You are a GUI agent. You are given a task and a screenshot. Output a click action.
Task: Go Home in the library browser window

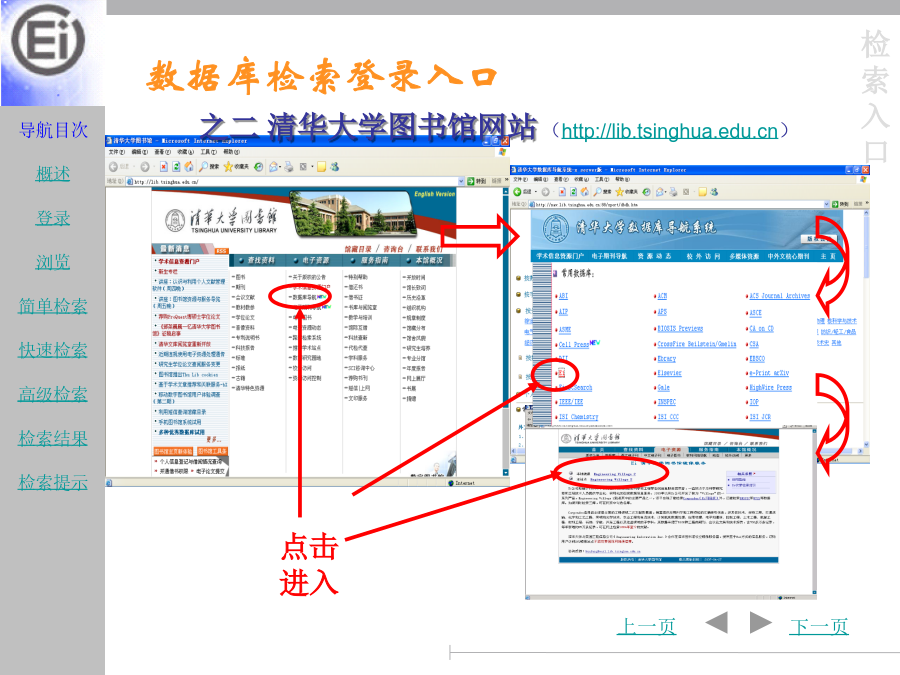188,166
